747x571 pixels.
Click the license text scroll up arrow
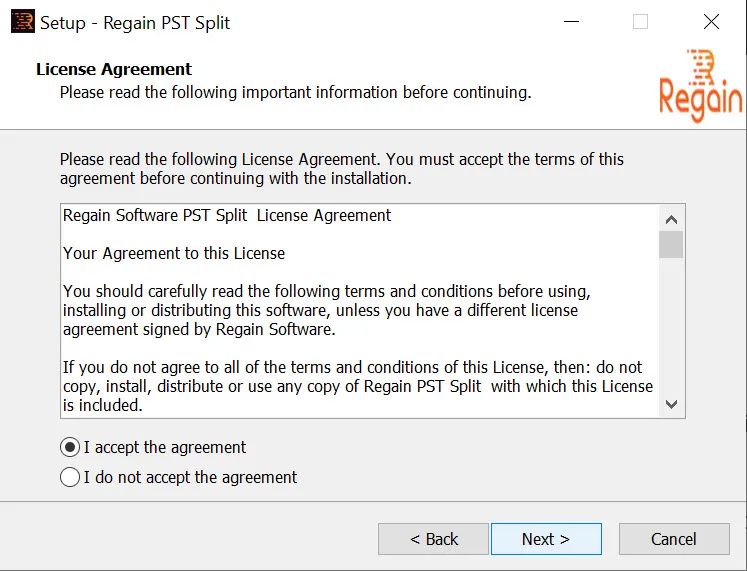click(x=671, y=220)
